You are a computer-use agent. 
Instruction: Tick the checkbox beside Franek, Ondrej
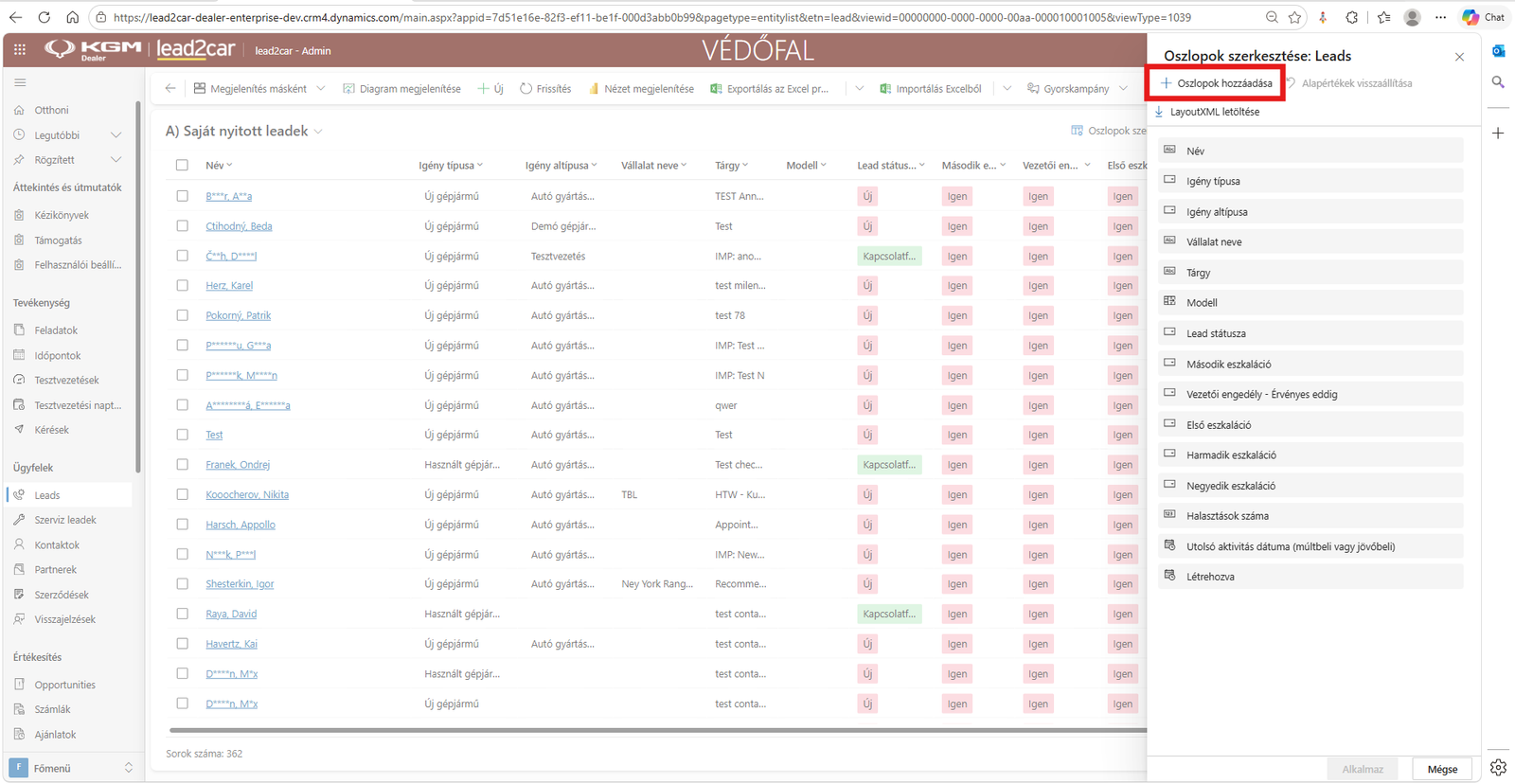point(182,465)
